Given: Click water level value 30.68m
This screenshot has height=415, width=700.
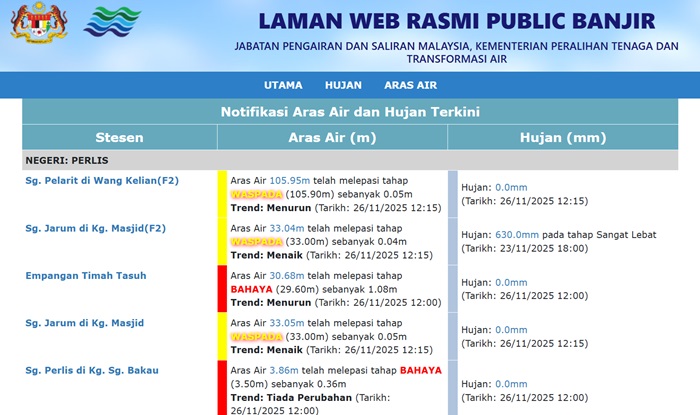Looking at the screenshot, I should click(287, 276).
